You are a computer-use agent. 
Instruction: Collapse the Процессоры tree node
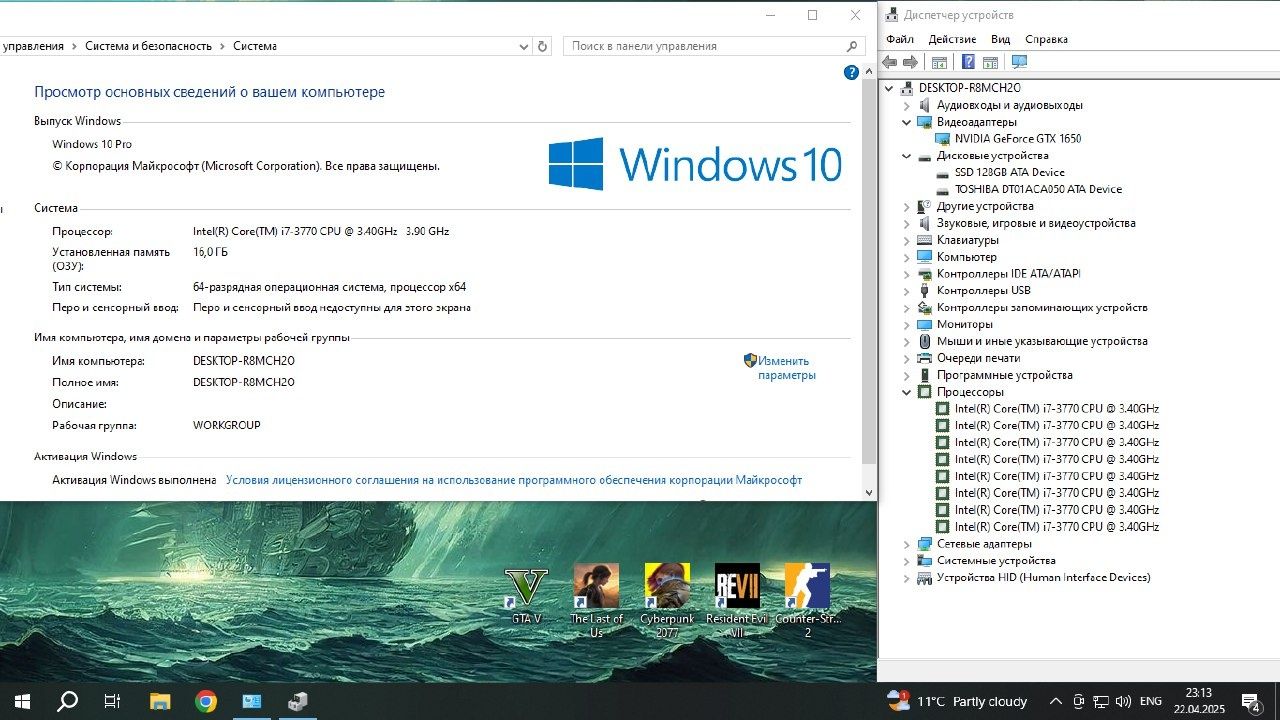coord(907,392)
